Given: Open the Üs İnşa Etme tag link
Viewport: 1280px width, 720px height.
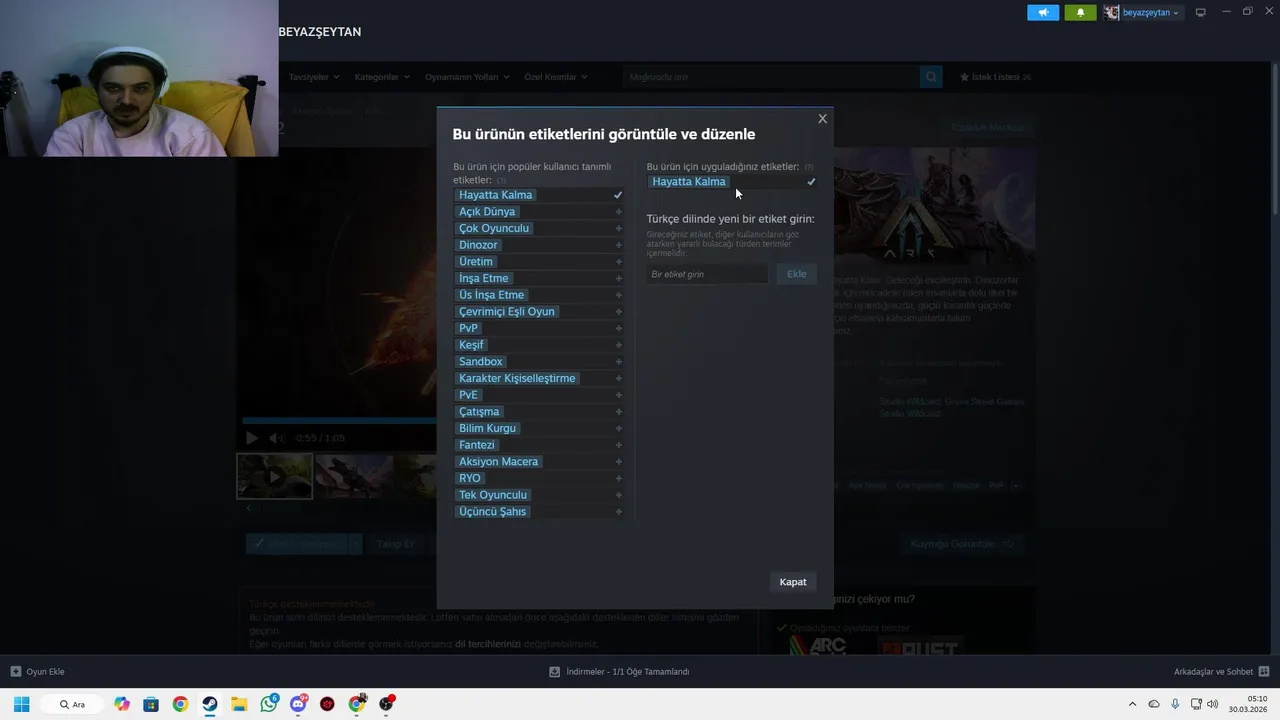Looking at the screenshot, I should [x=491, y=295].
